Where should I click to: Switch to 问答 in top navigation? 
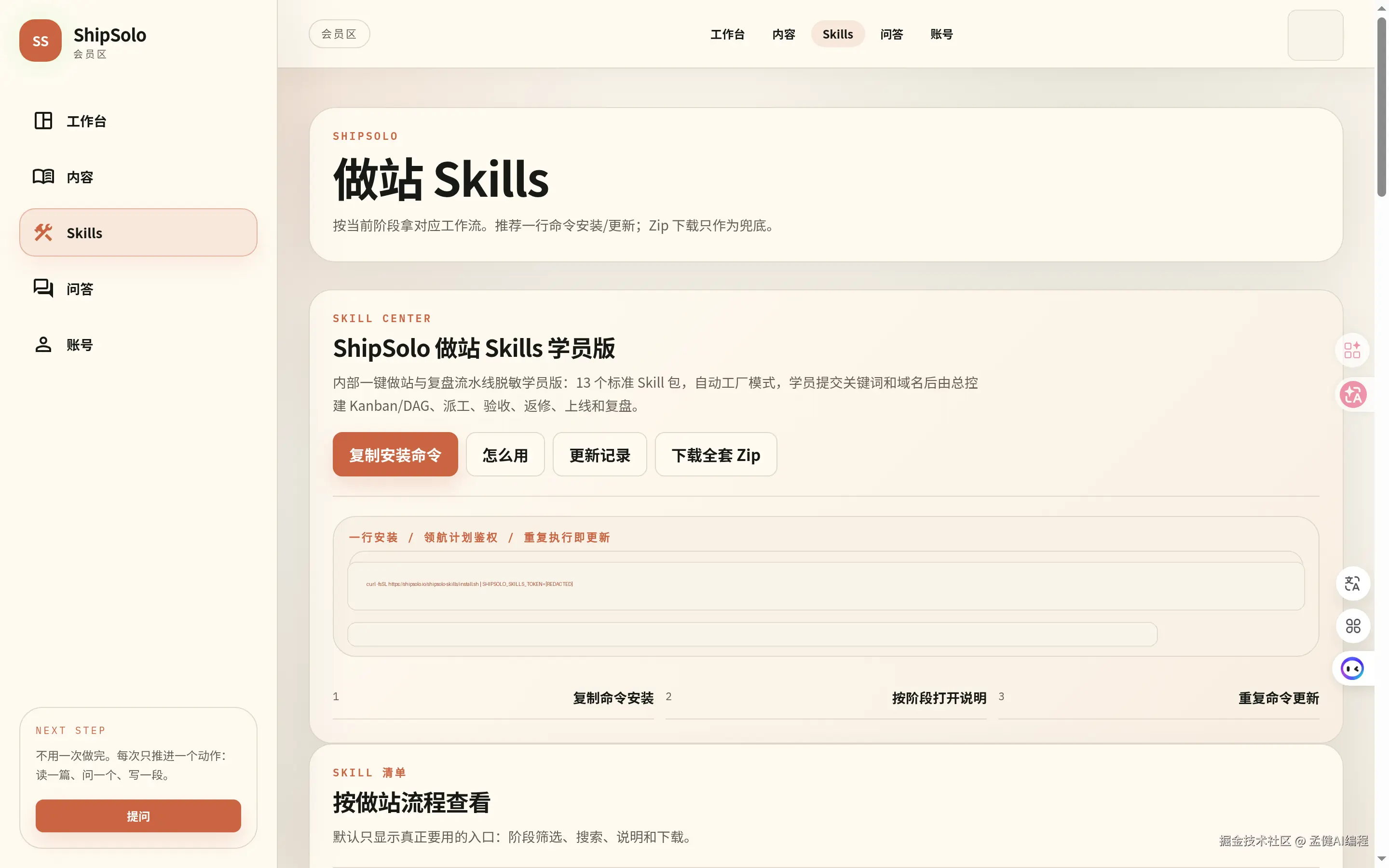pyautogui.click(x=891, y=34)
